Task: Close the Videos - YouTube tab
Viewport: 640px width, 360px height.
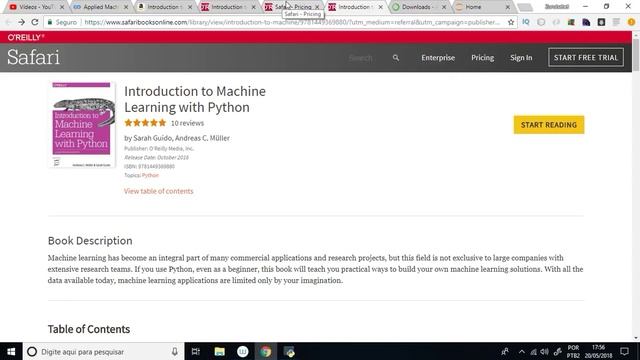Action: pos(62,7)
